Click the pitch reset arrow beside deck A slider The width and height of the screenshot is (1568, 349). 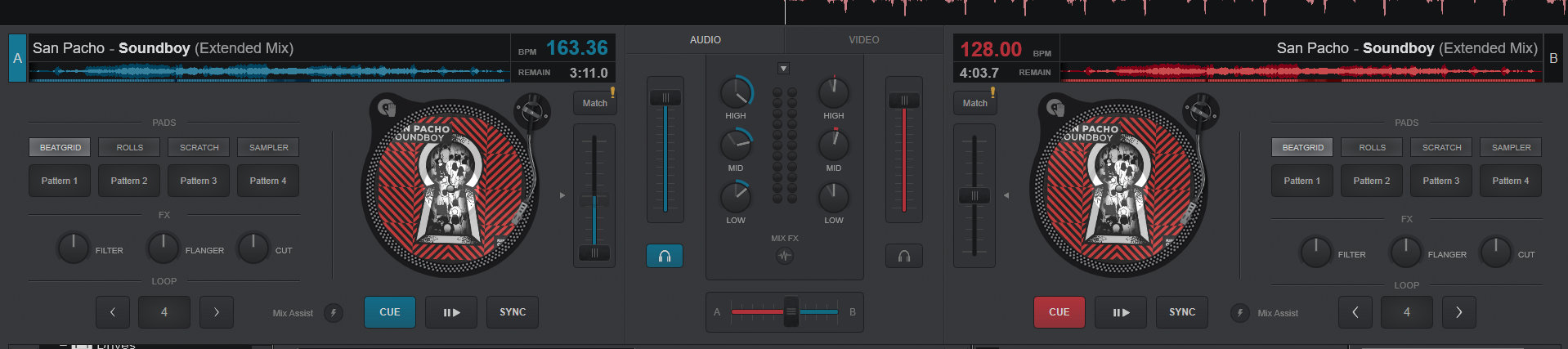point(562,195)
